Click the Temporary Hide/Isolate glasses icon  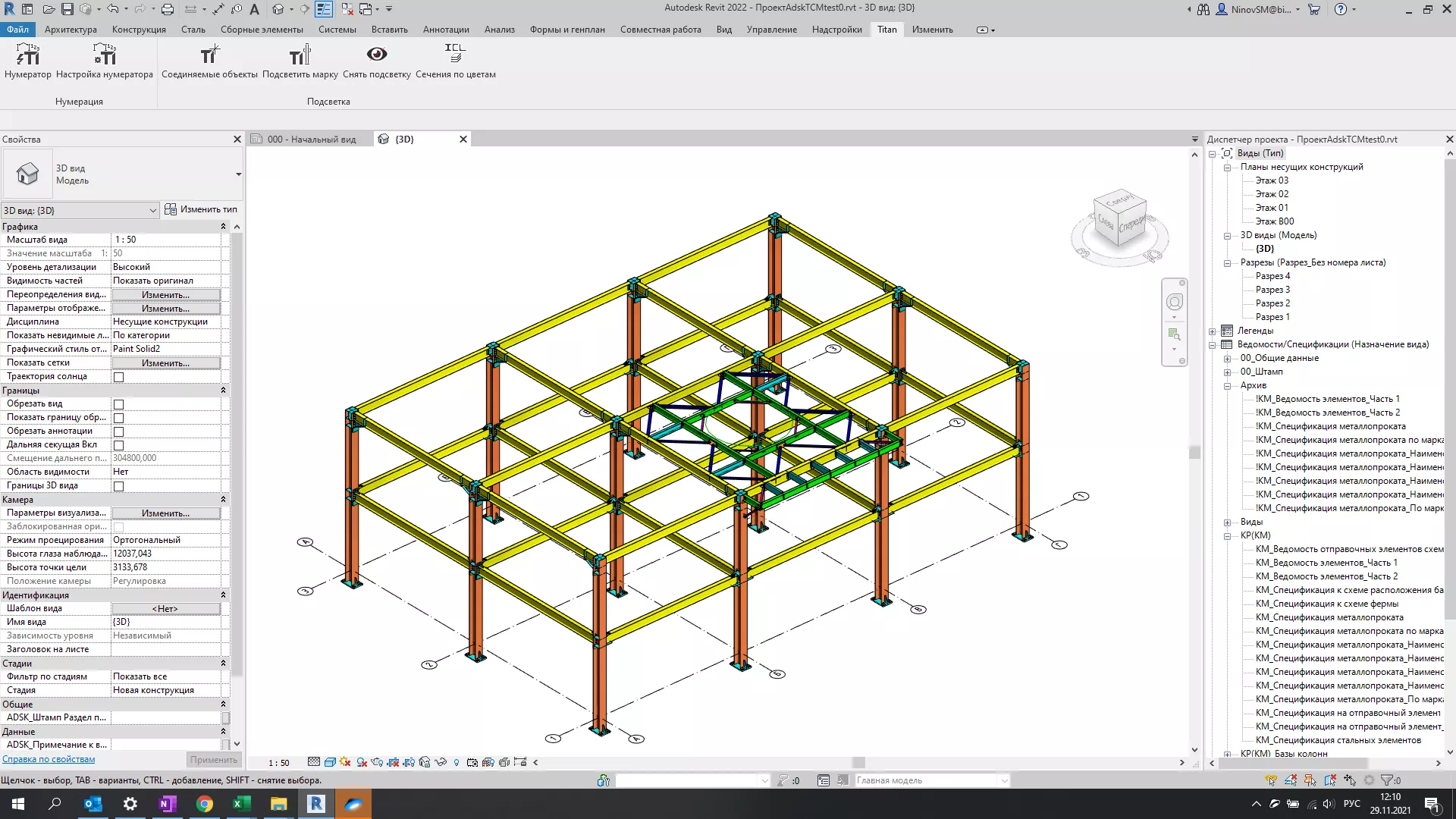(x=441, y=762)
